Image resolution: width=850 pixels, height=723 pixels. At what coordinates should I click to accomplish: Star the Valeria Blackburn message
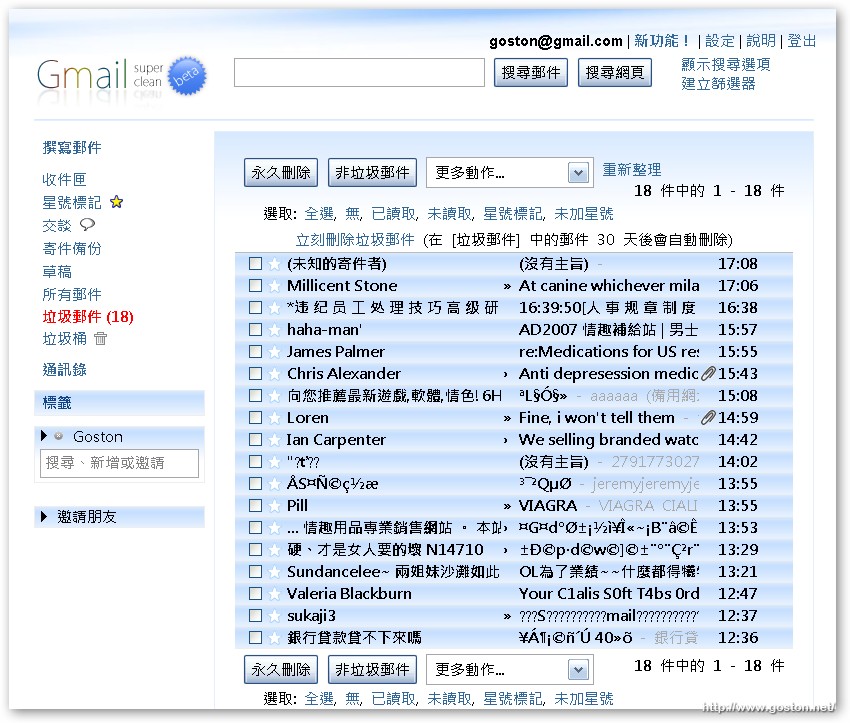pyautogui.click(x=274, y=593)
